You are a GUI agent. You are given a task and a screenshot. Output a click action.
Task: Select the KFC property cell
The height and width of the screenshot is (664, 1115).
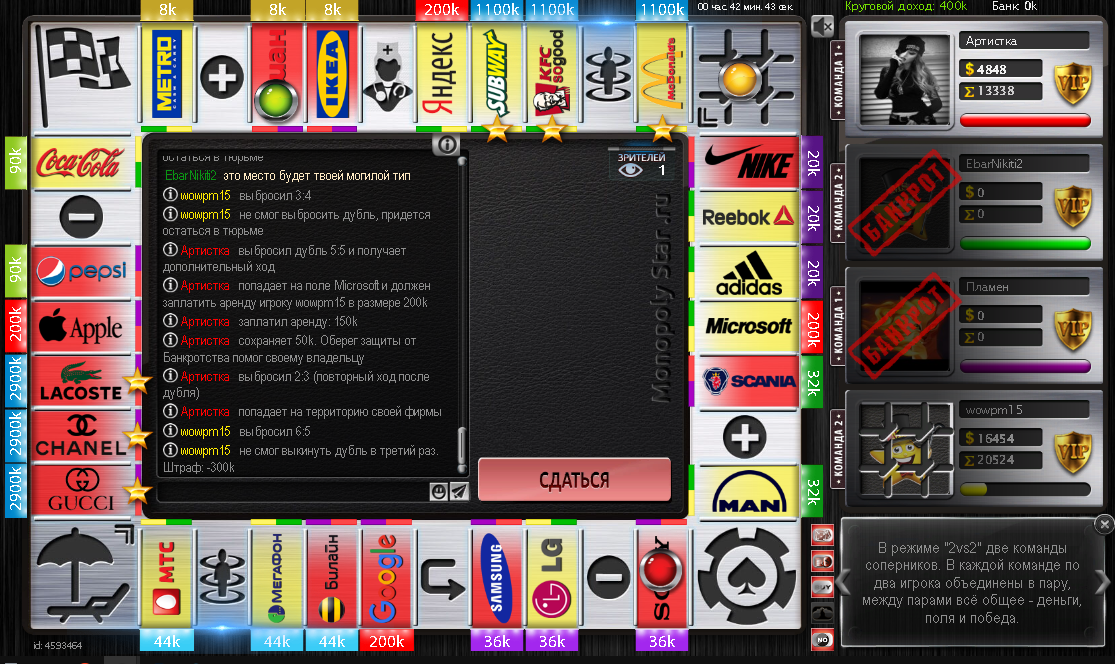coord(552,76)
